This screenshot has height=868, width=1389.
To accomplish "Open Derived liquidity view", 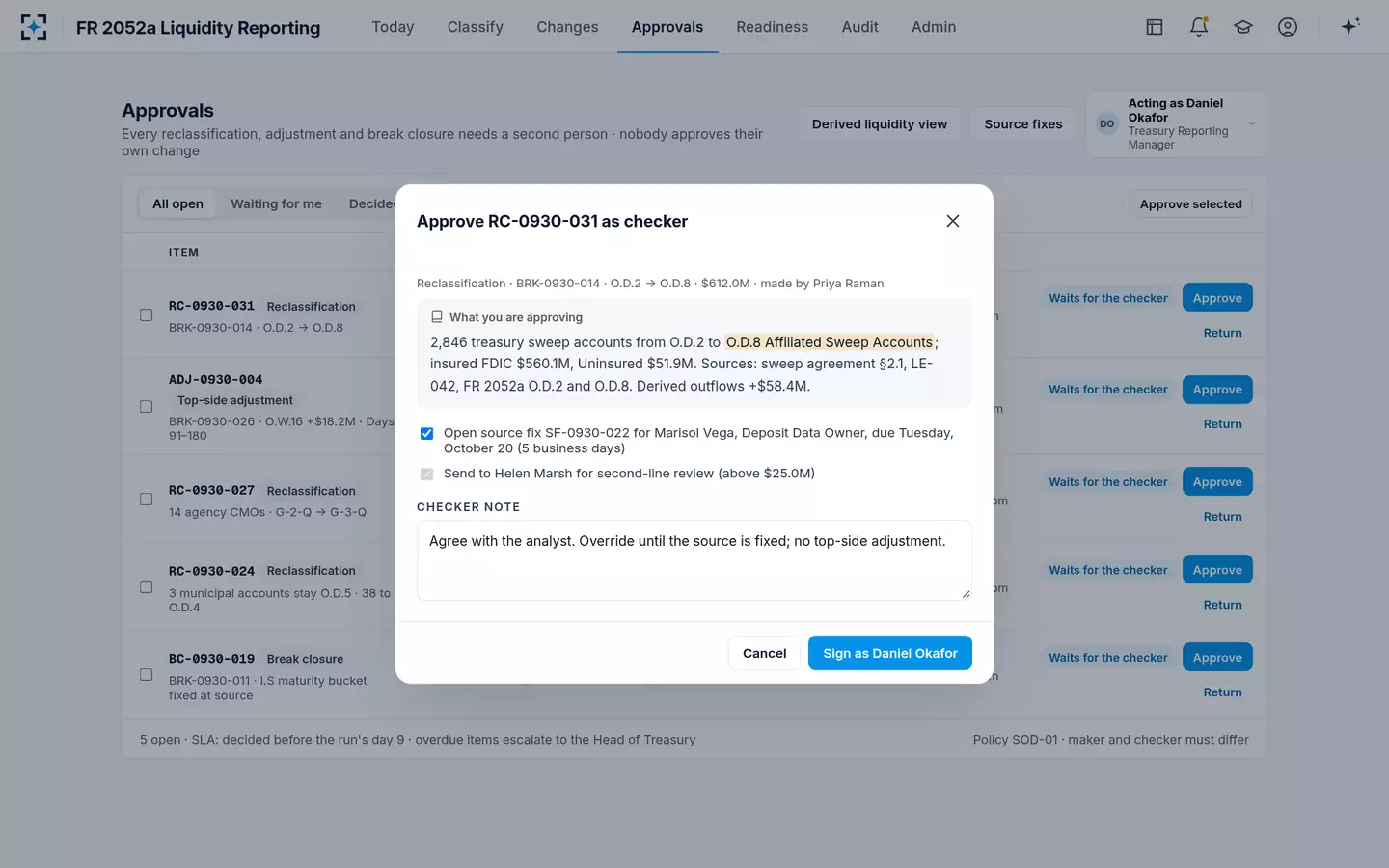I will click(x=880, y=123).
